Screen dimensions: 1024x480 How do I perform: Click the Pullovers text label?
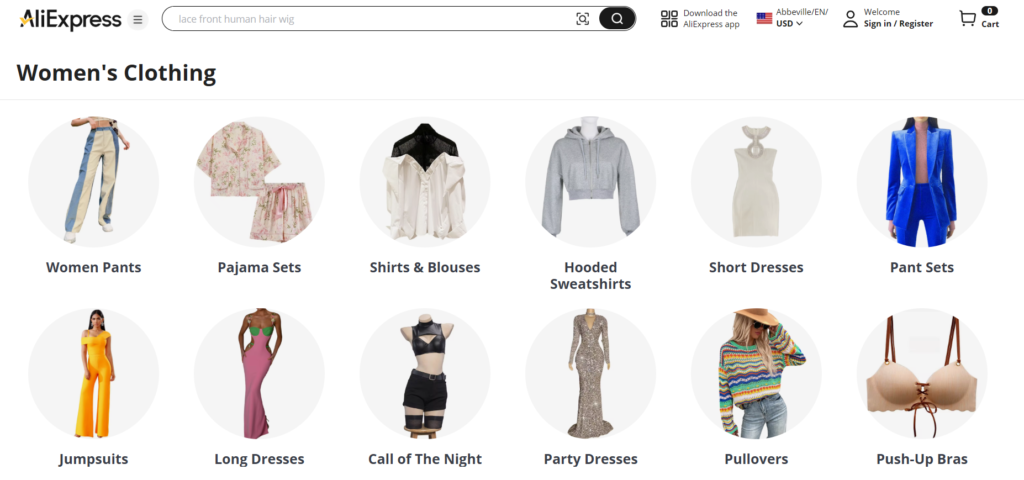point(756,459)
